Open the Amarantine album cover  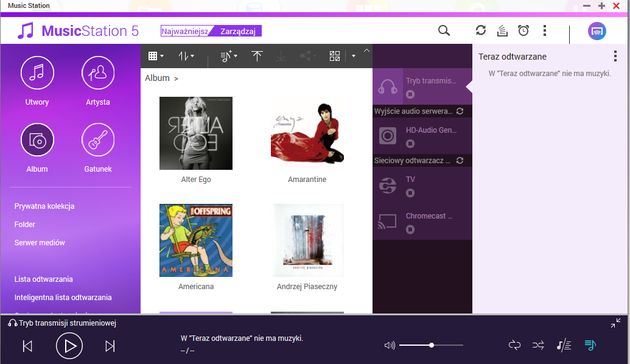(307, 133)
